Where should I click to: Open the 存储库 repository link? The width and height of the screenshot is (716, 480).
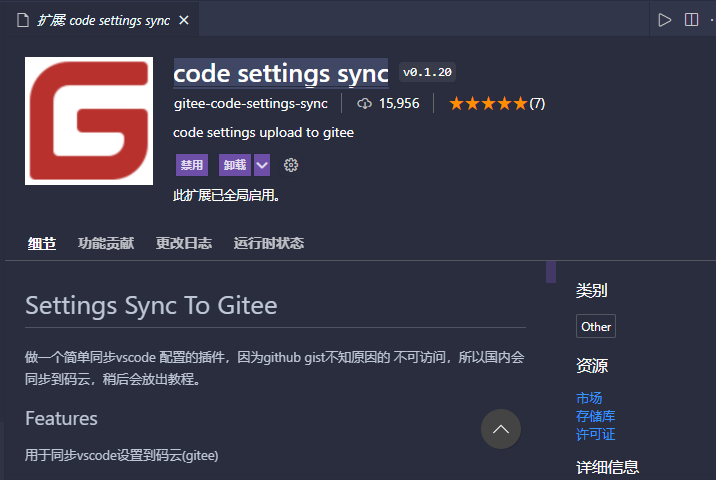(x=595, y=416)
